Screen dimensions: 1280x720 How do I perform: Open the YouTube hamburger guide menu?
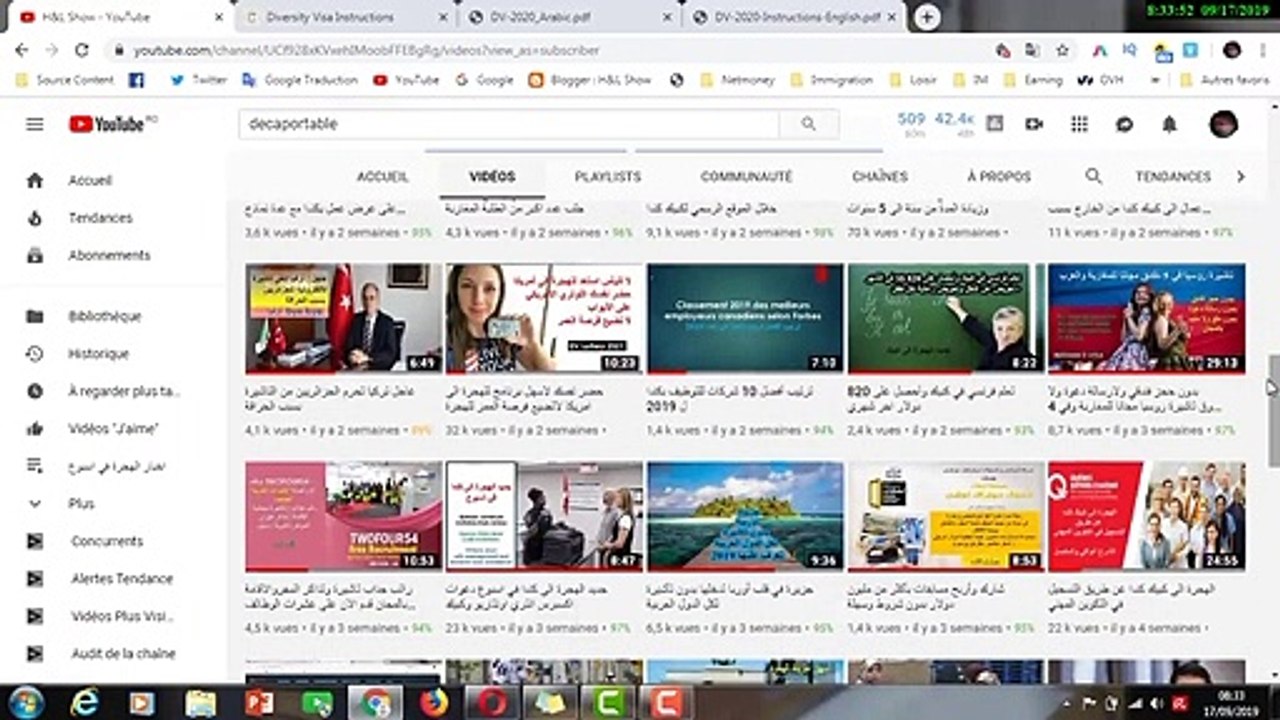[x=35, y=124]
